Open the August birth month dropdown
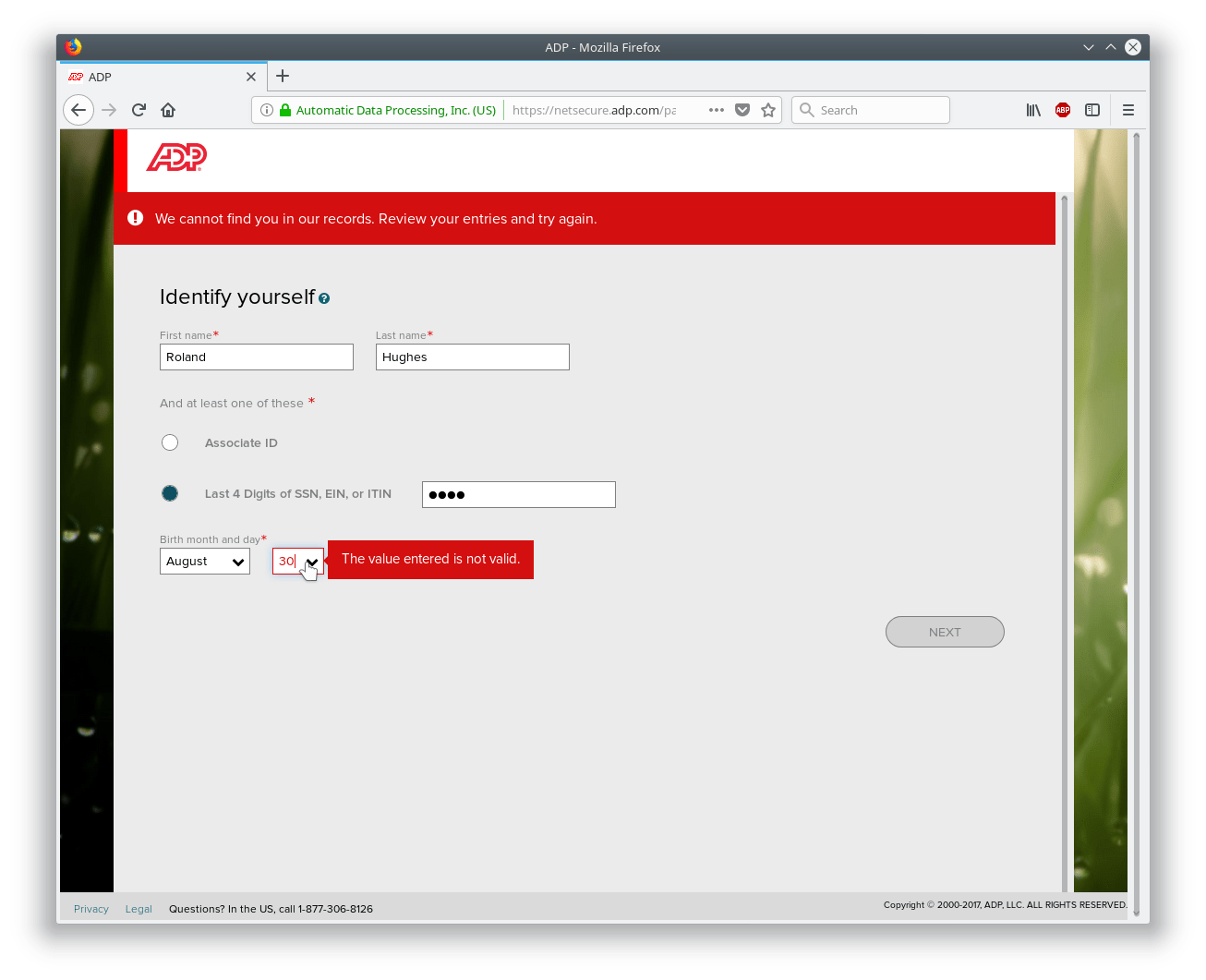 point(204,560)
